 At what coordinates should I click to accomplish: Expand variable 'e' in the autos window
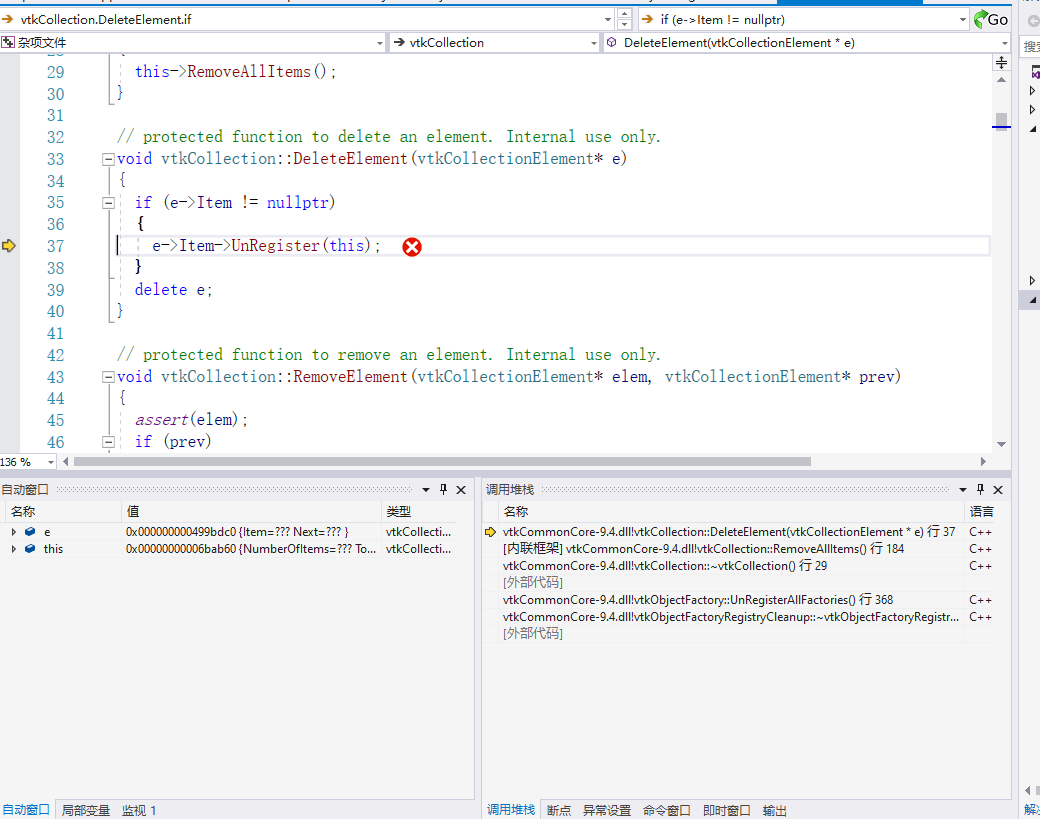tap(14, 532)
